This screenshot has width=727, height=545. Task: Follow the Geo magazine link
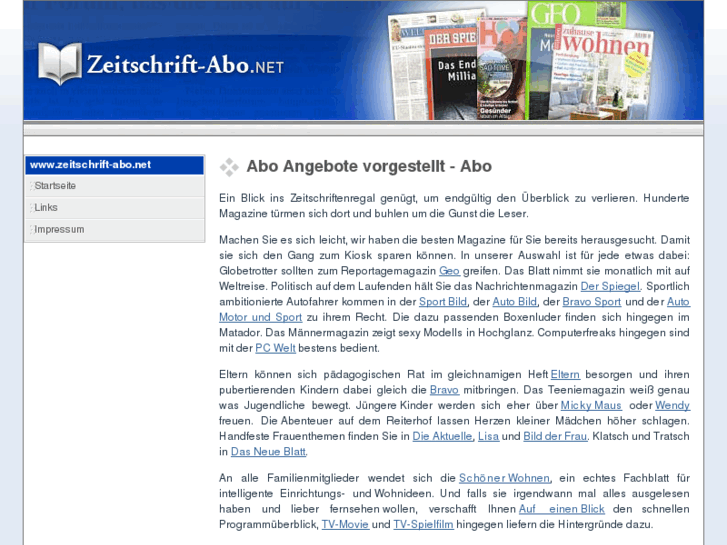pyautogui.click(x=449, y=271)
